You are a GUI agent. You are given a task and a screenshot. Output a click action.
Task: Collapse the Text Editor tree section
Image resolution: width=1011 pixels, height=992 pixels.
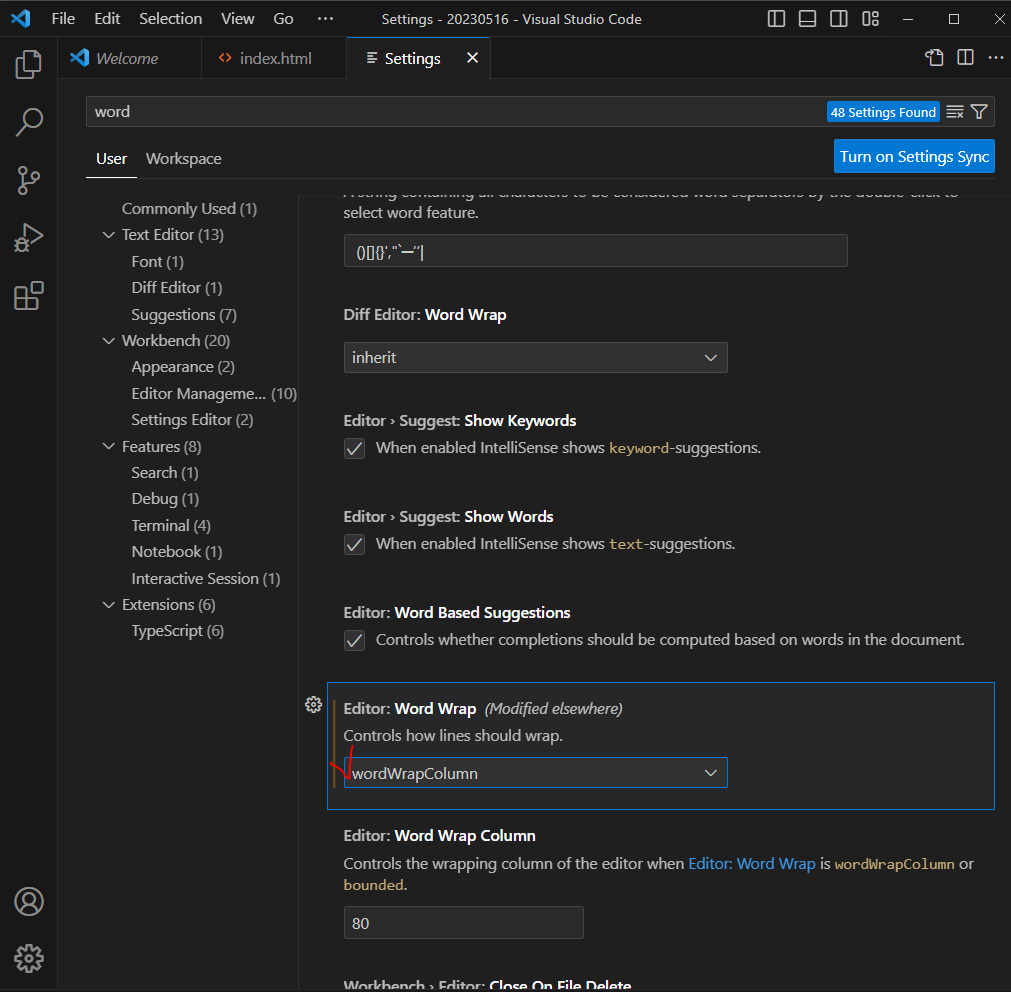click(108, 235)
